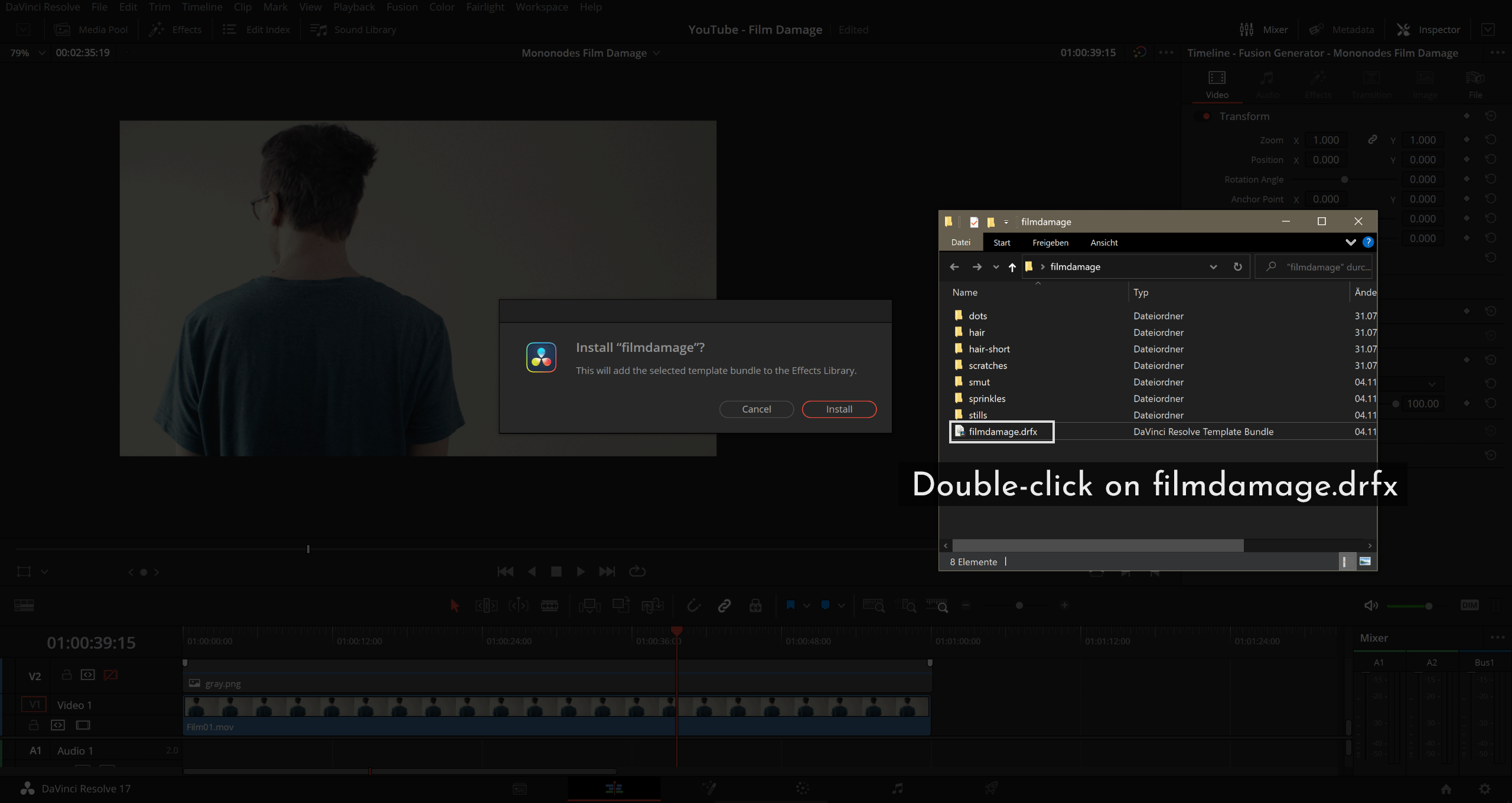This screenshot has height=803, width=1512.
Task: Open the Fusion menu
Action: tap(402, 7)
